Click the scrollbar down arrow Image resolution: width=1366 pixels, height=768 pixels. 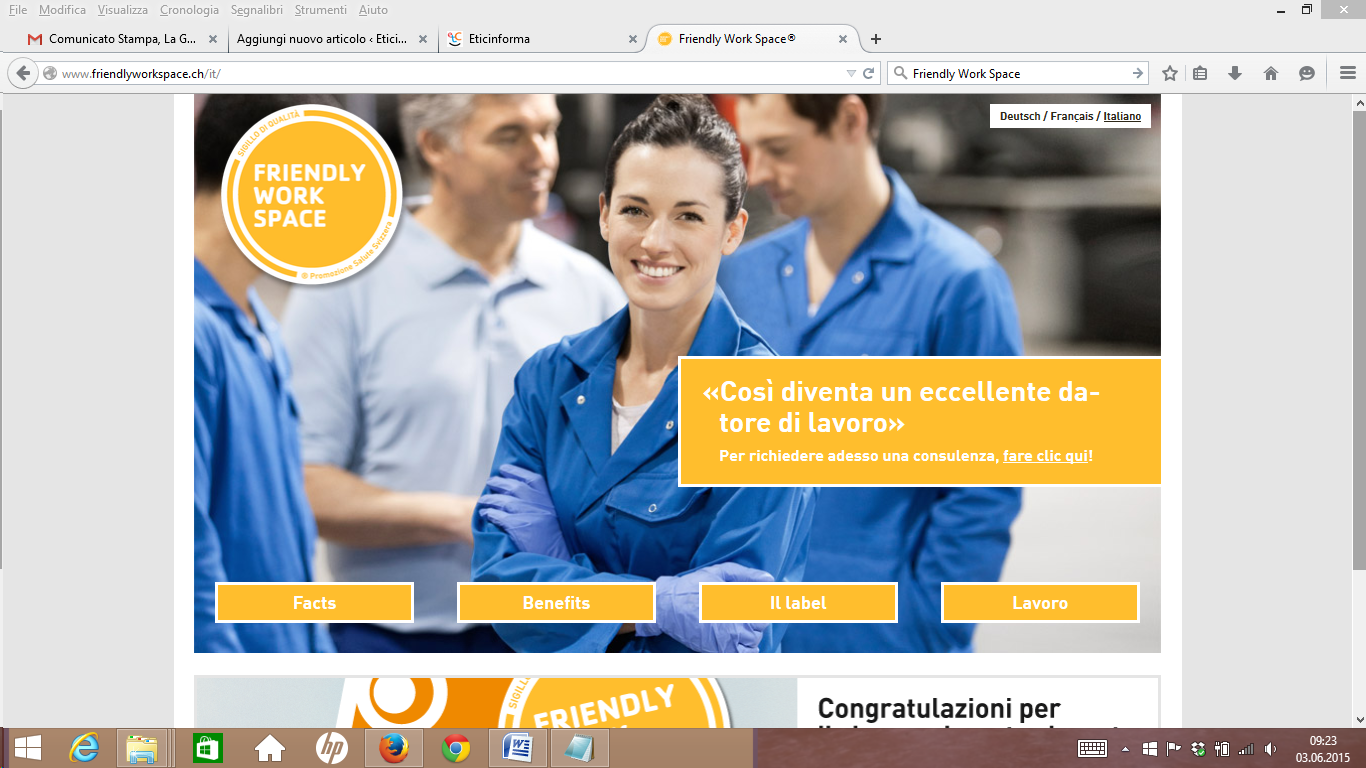1357,719
